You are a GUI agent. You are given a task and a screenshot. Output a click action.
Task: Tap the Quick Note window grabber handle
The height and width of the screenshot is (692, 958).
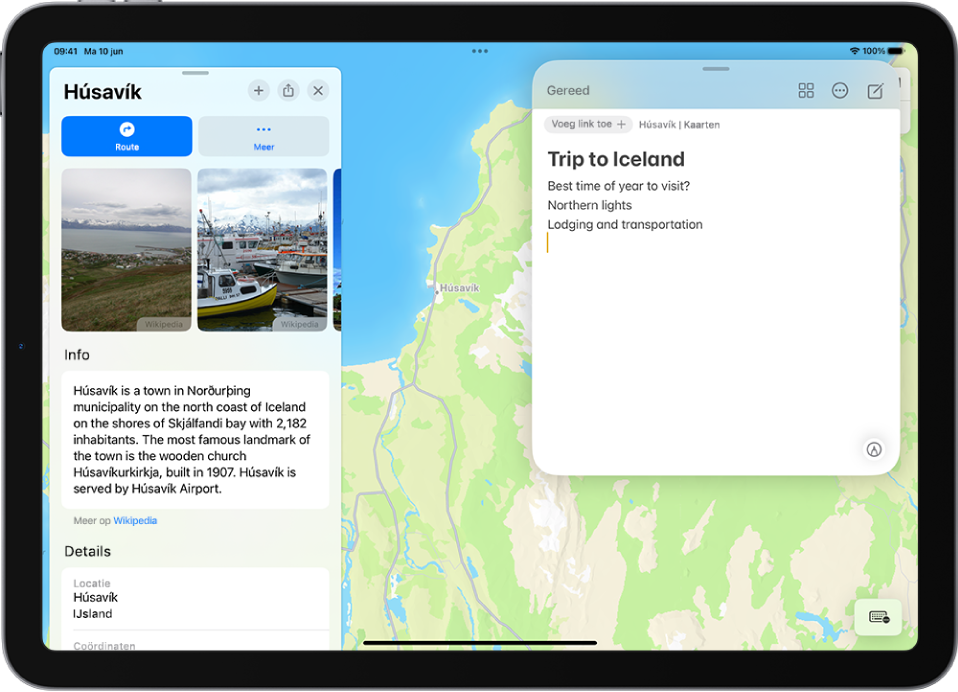click(x=715, y=69)
